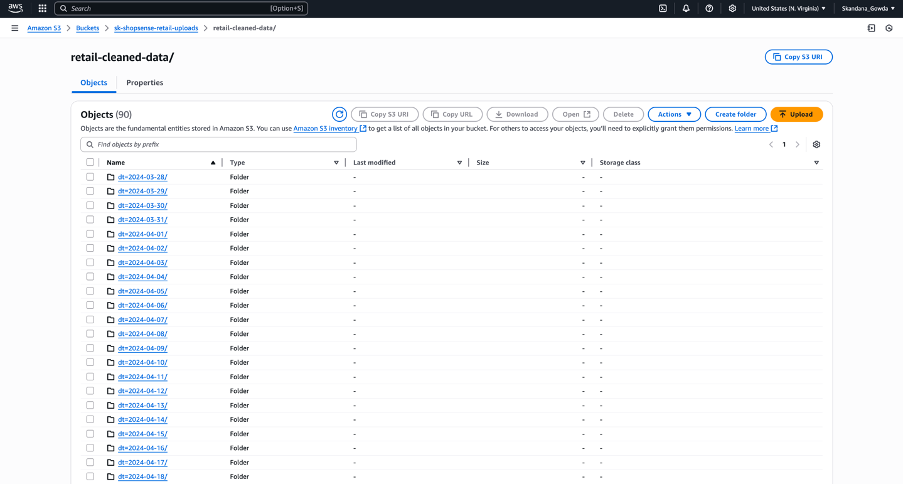
Task: Open the Skandana_Gowda account menu
Action: click(x=868, y=9)
